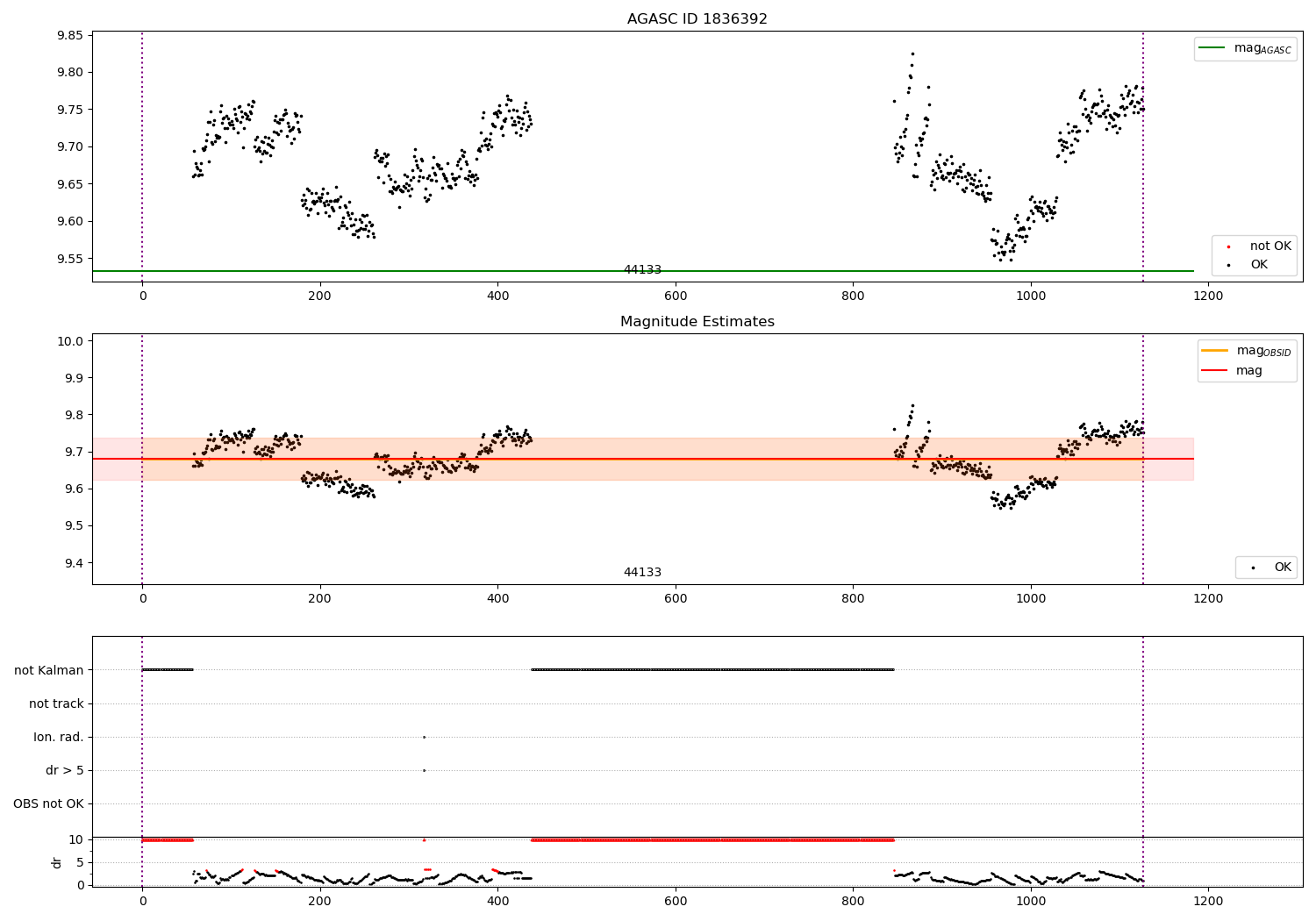The image size is (1316, 921).
Task: Click the '44133' label in the top plot
Action: tap(642, 270)
